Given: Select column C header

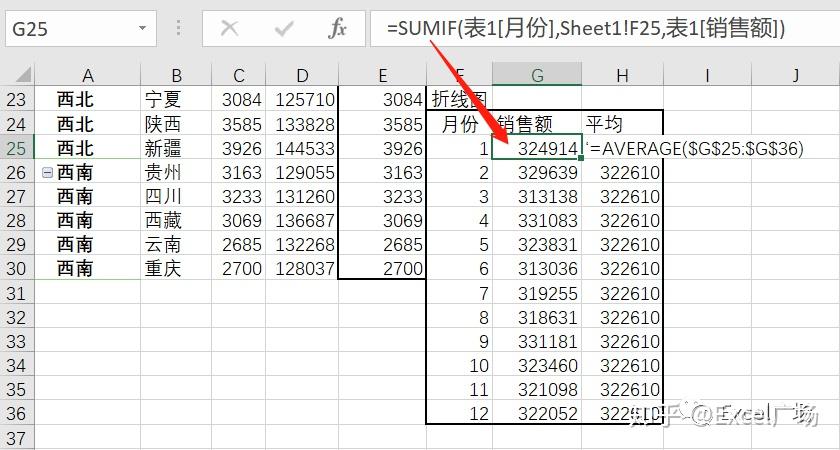Looking at the screenshot, I should (x=239, y=75).
